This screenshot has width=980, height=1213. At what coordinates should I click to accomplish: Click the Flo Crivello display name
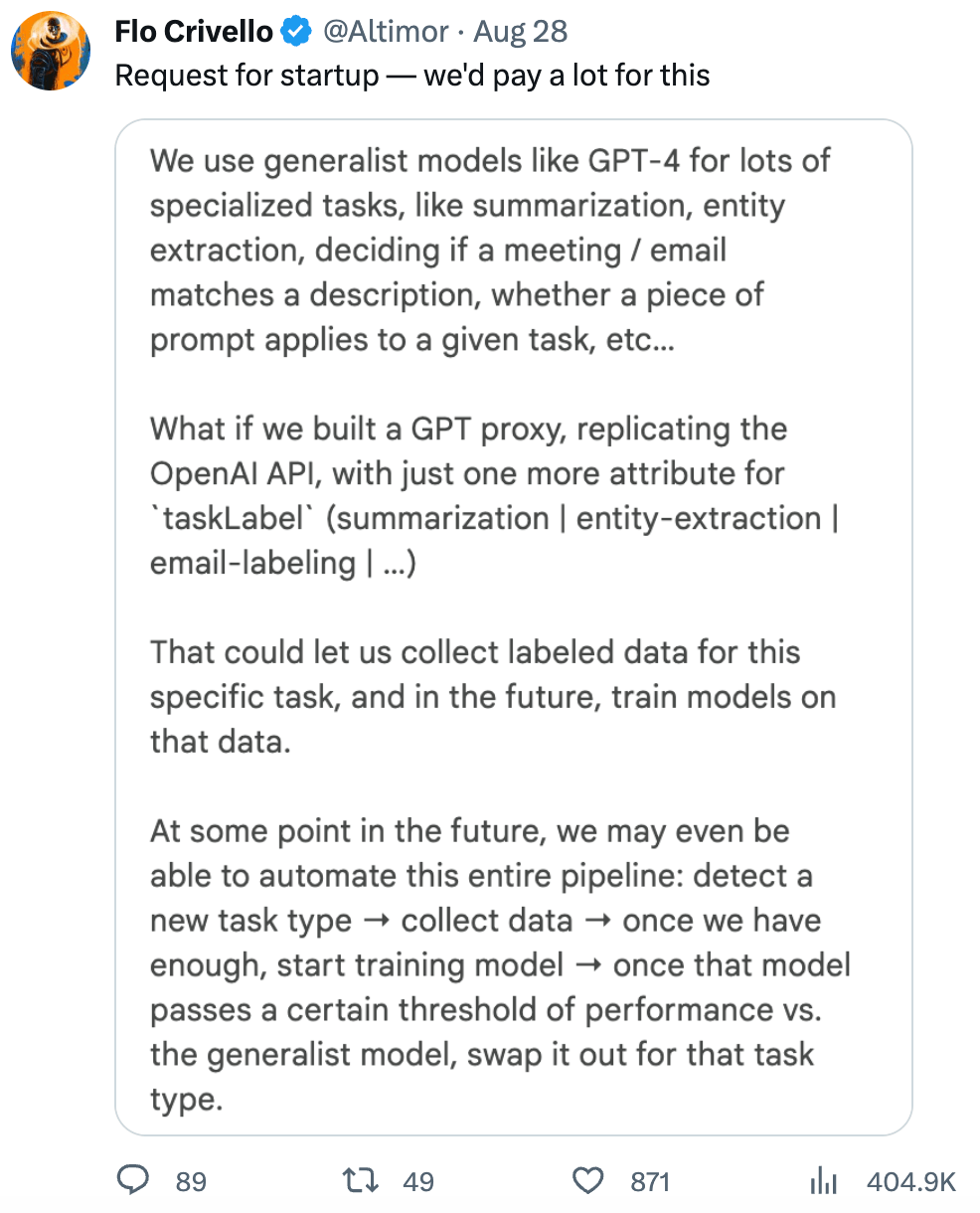tap(194, 32)
